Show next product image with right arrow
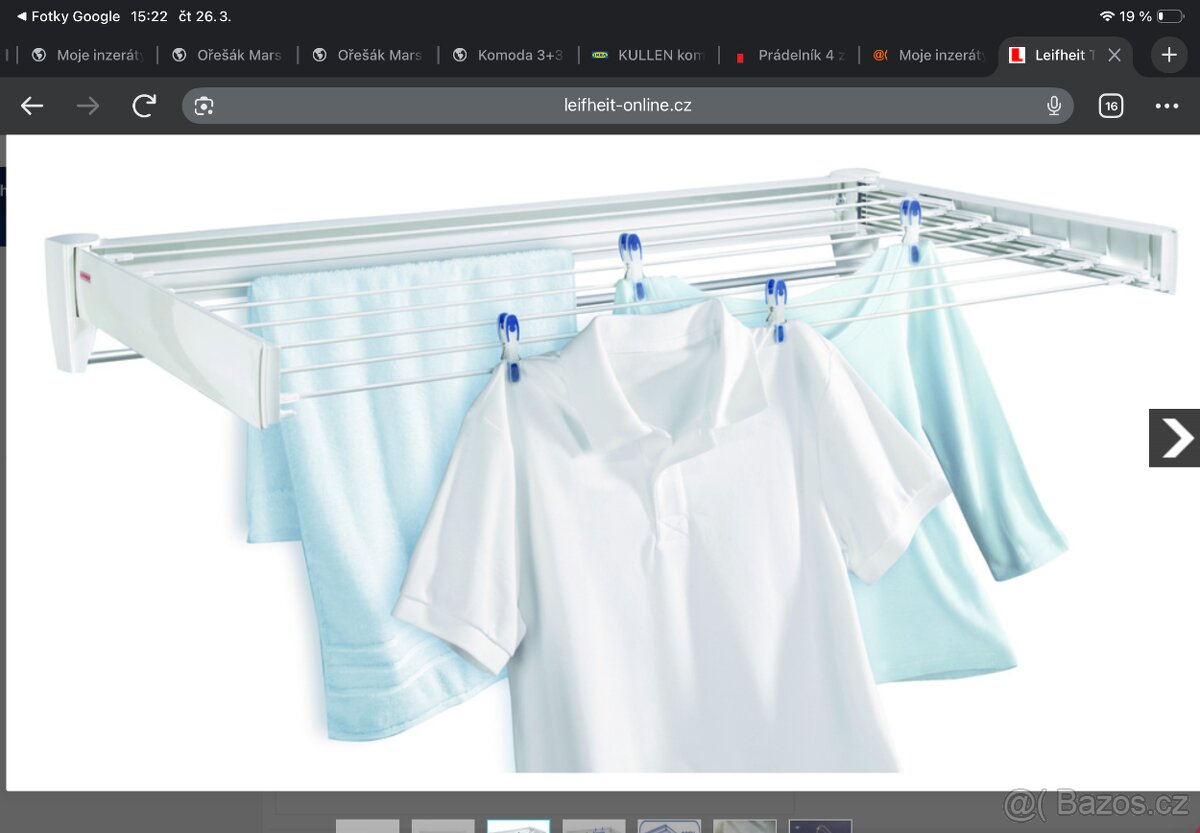Screen dimensions: 1200x833 point(1174,438)
